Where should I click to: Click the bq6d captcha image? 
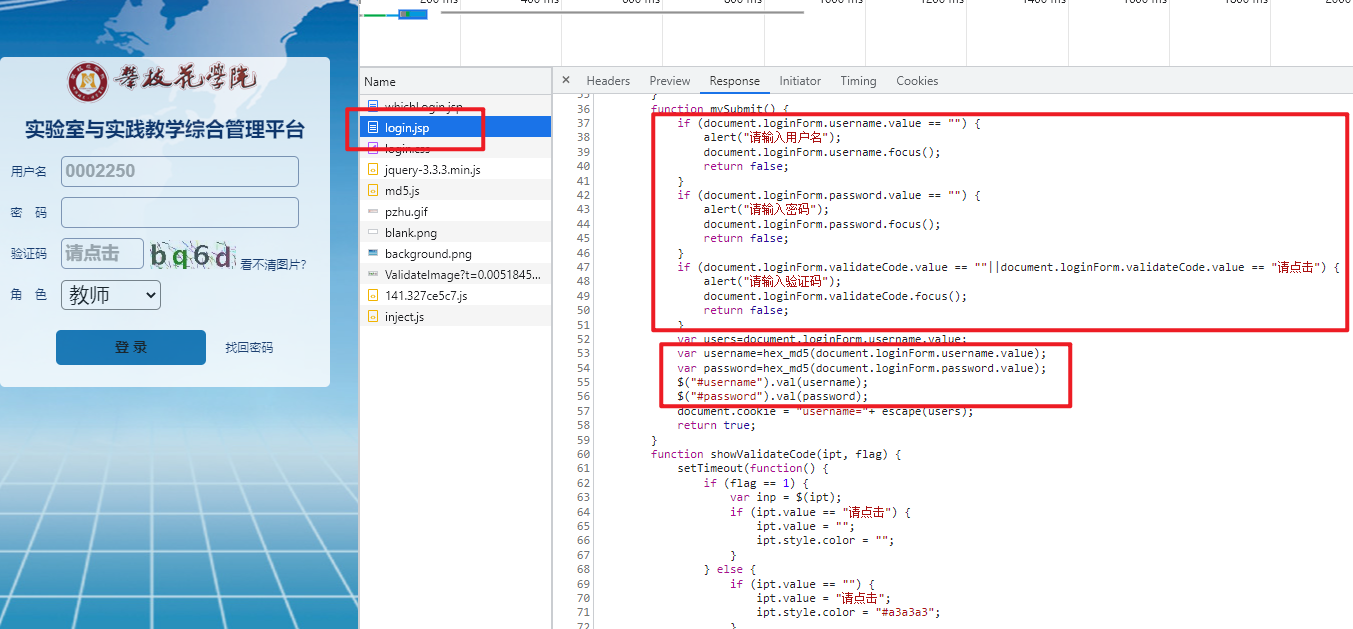192,256
